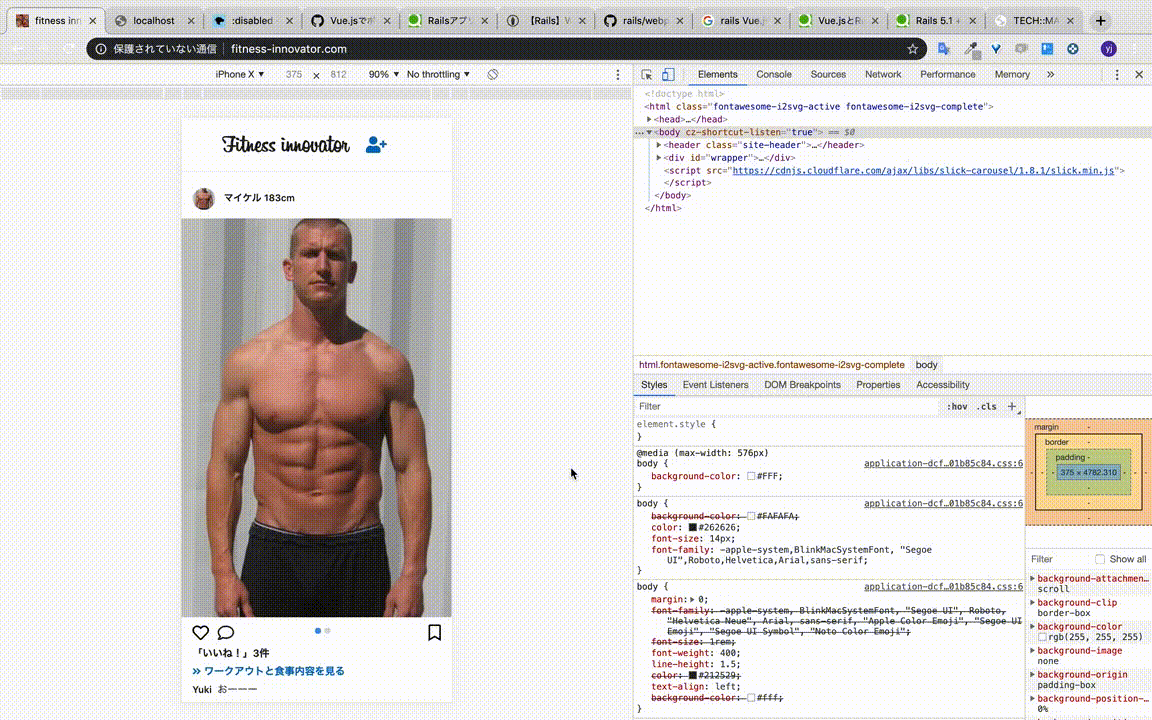Check the Show all checkbox
The width and height of the screenshot is (1152, 720).
click(1100, 559)
